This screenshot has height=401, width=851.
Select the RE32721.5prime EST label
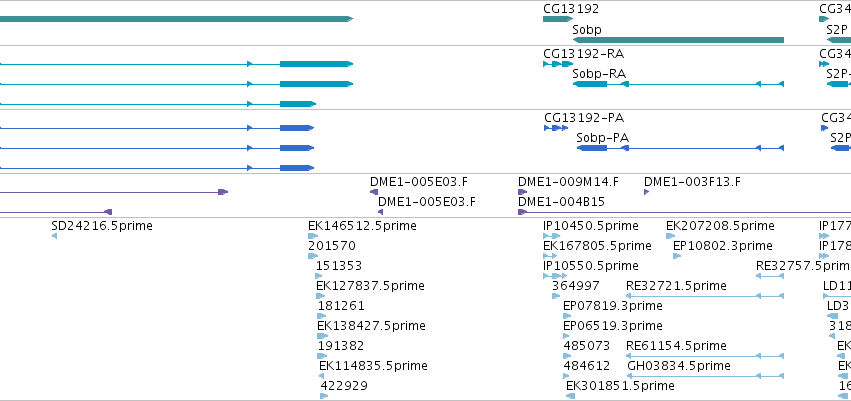point(676,286)
